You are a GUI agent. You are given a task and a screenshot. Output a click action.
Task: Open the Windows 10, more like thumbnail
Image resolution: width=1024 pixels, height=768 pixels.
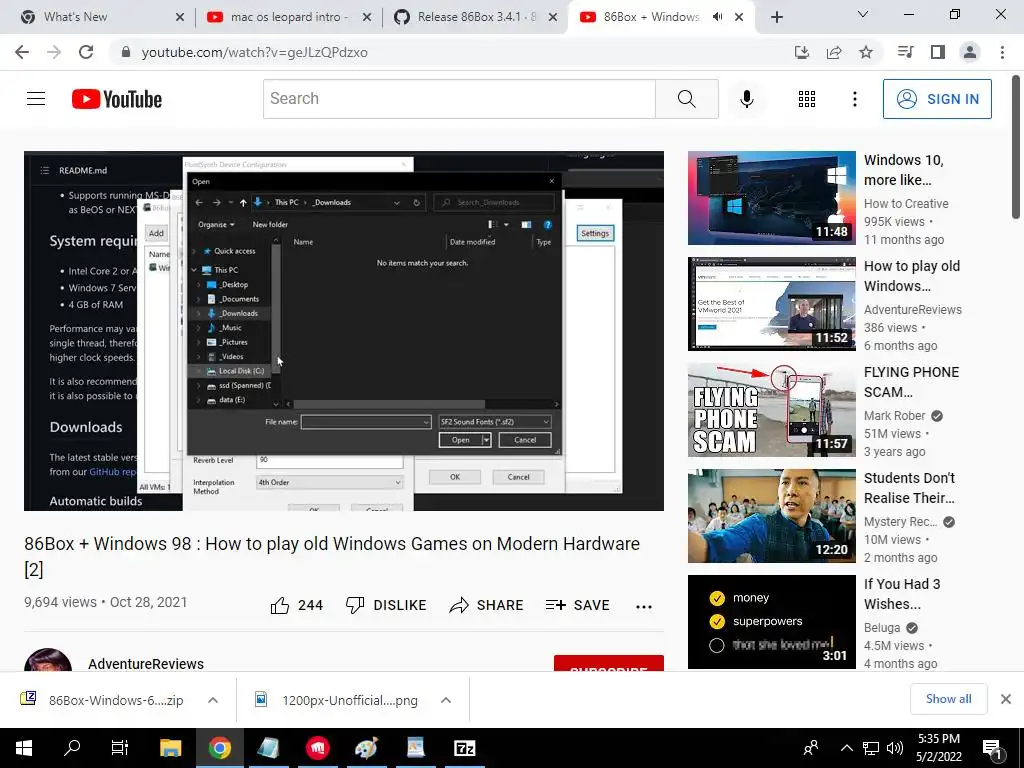click(772, 198)
